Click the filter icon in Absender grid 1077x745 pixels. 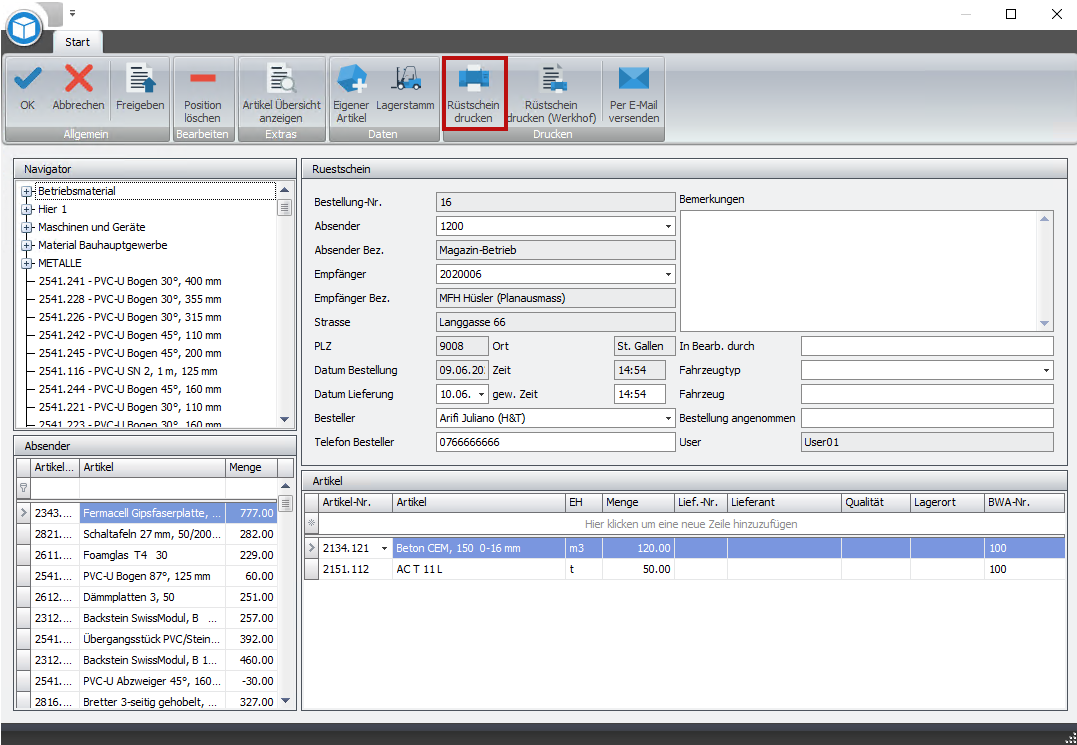tap(23, 488)
